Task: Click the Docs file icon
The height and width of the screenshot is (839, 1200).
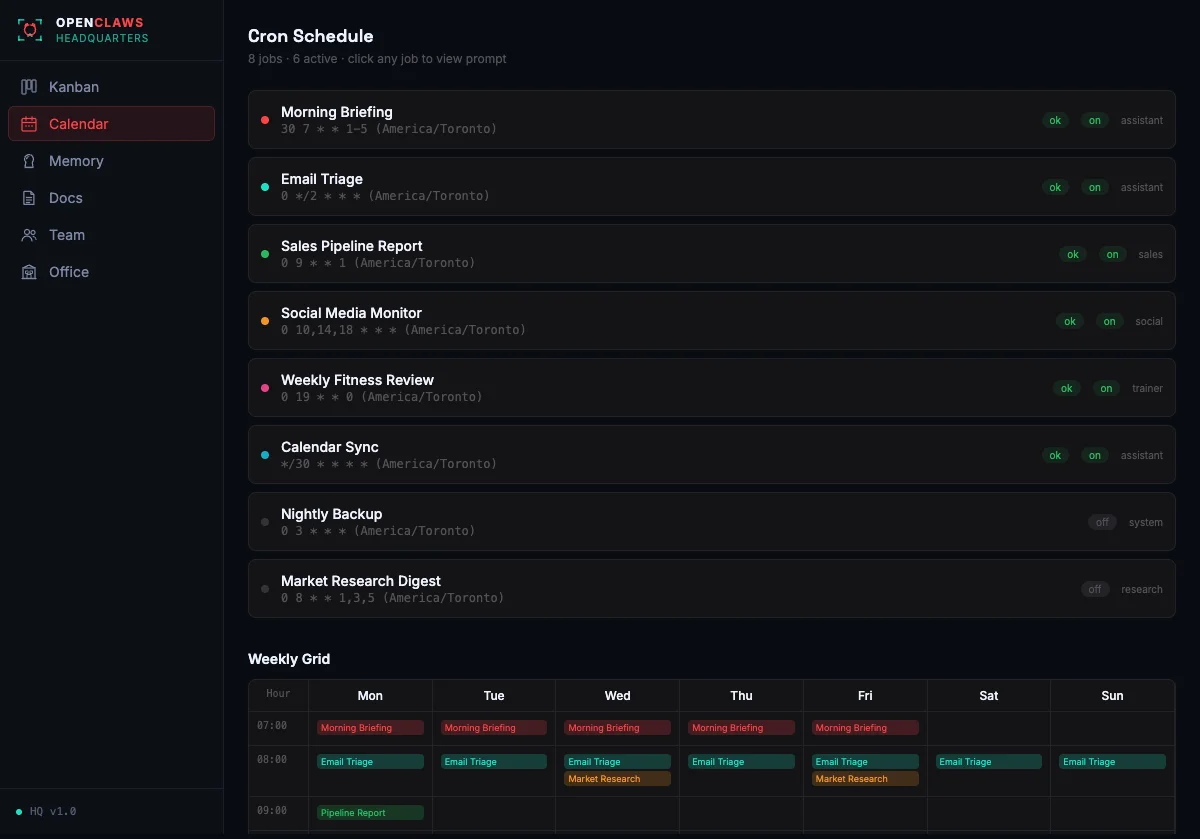Action: tap(29, 198)
